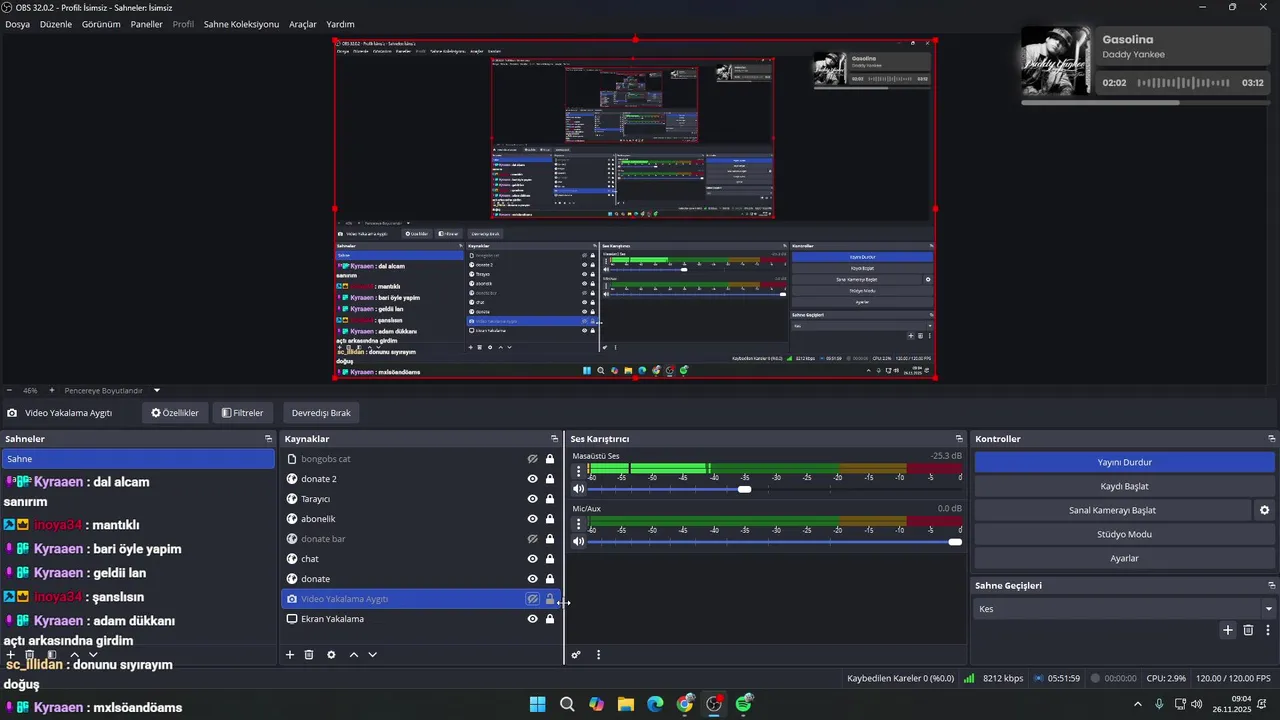Open Ayarlar settings button

point(1124,558)
